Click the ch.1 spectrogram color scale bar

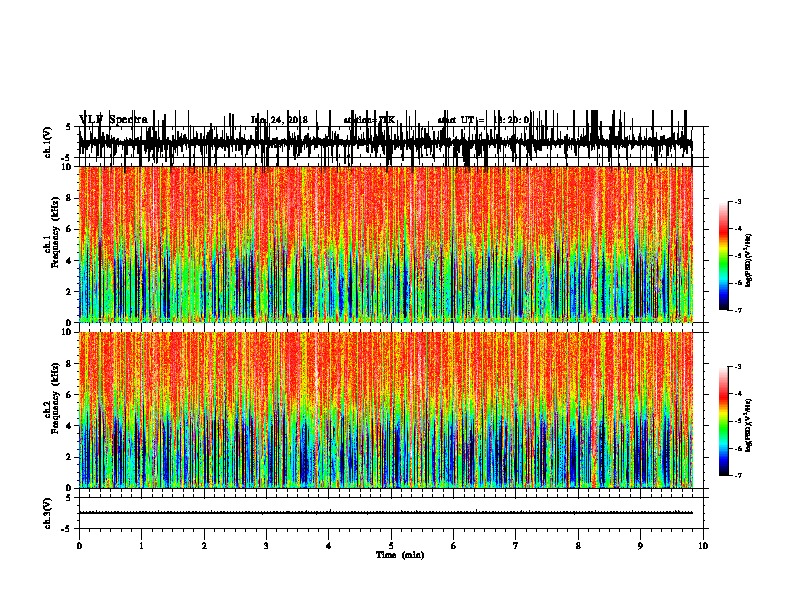tap(724, 256)
